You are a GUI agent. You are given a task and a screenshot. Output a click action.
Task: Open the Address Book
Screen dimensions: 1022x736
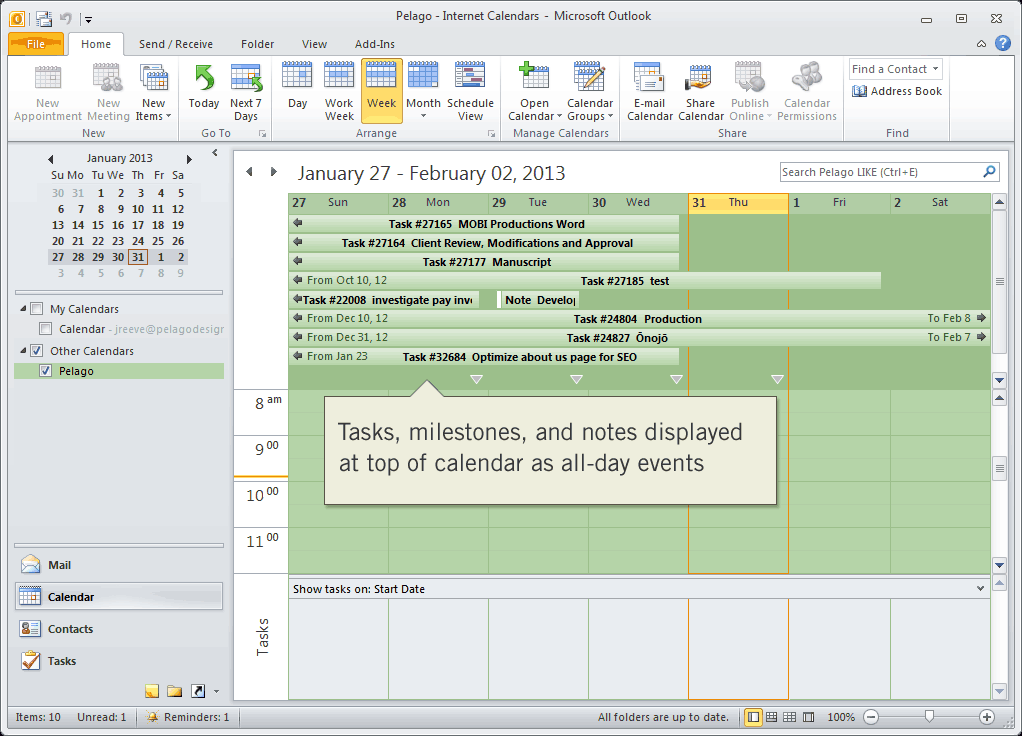click(897, 91)
